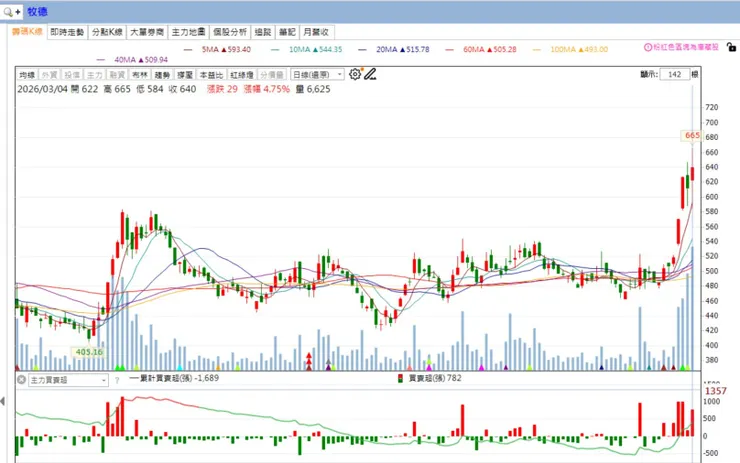Switch to the 追蹤 tab
This screenshot has width=740, height=463.
pos(262,32)
